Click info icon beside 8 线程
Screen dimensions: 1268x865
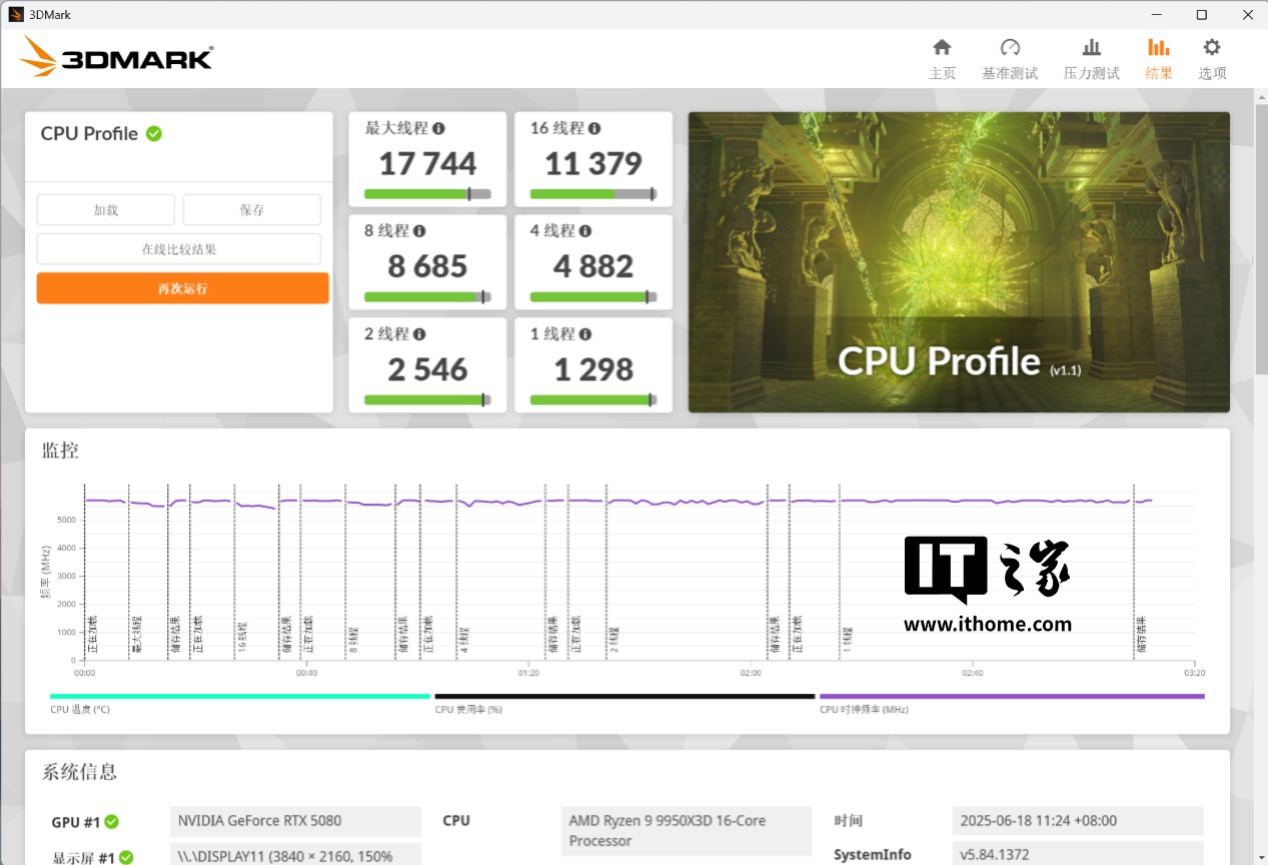tap(420, 231)
